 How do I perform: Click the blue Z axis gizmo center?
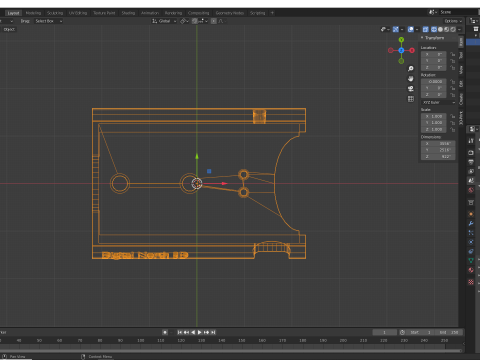pyautogui.click(x=401, y=50)
